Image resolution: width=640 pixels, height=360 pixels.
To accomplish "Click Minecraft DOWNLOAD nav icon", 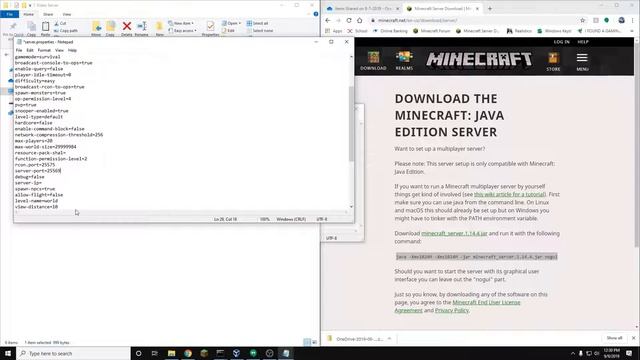I will tap(373, 61).
